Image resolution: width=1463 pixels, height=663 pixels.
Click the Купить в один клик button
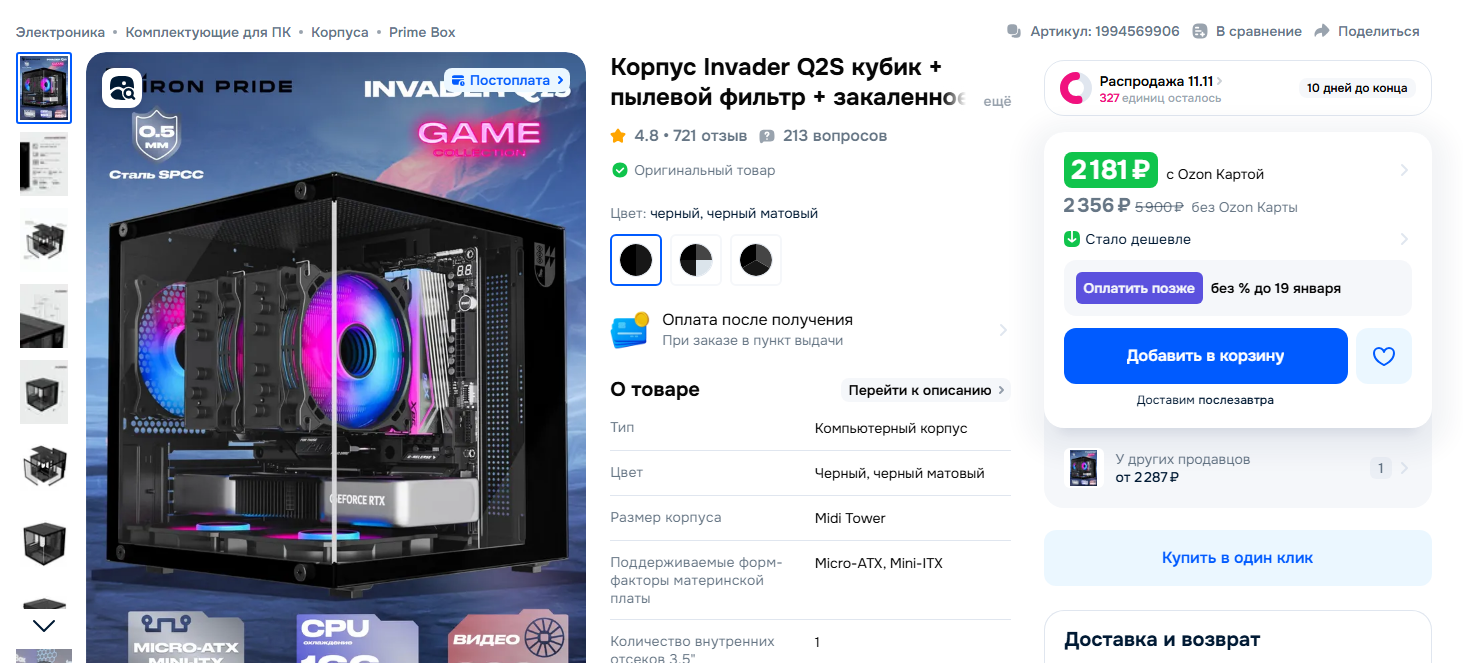tap(1237, 558)
